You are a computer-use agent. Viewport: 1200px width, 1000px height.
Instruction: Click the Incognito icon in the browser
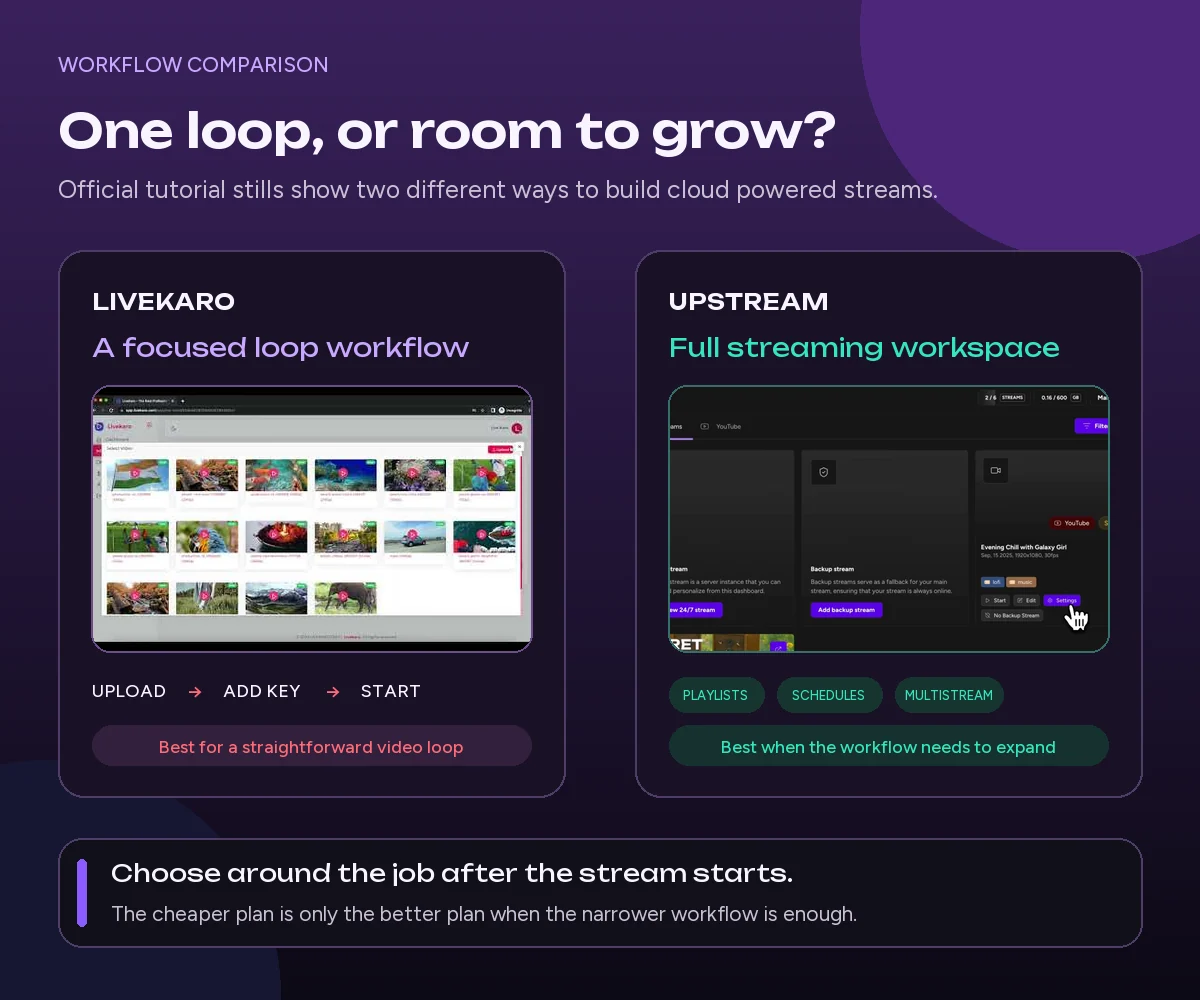(x=502, y=410)
